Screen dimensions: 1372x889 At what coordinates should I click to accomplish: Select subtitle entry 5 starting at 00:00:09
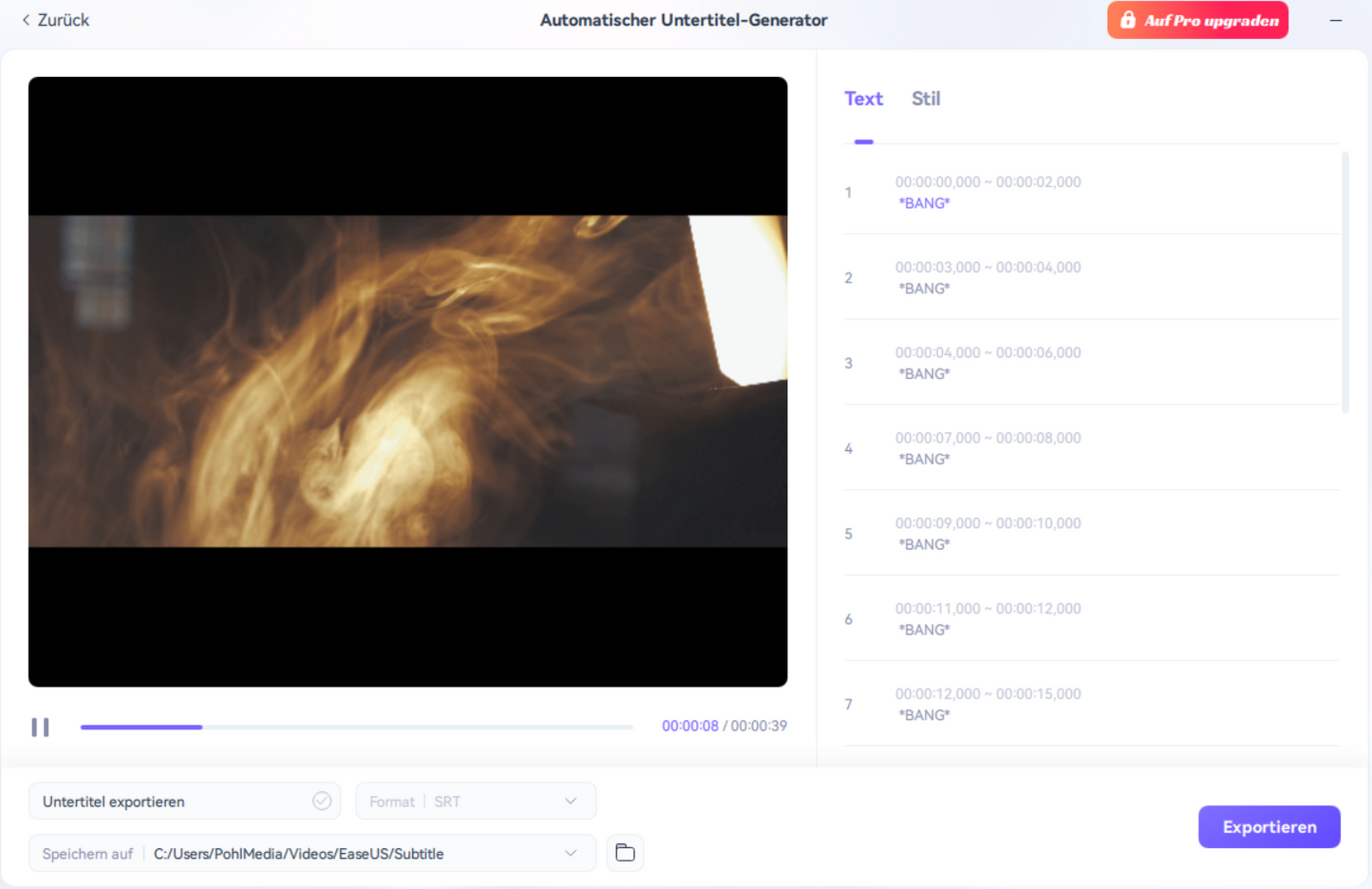987,534
